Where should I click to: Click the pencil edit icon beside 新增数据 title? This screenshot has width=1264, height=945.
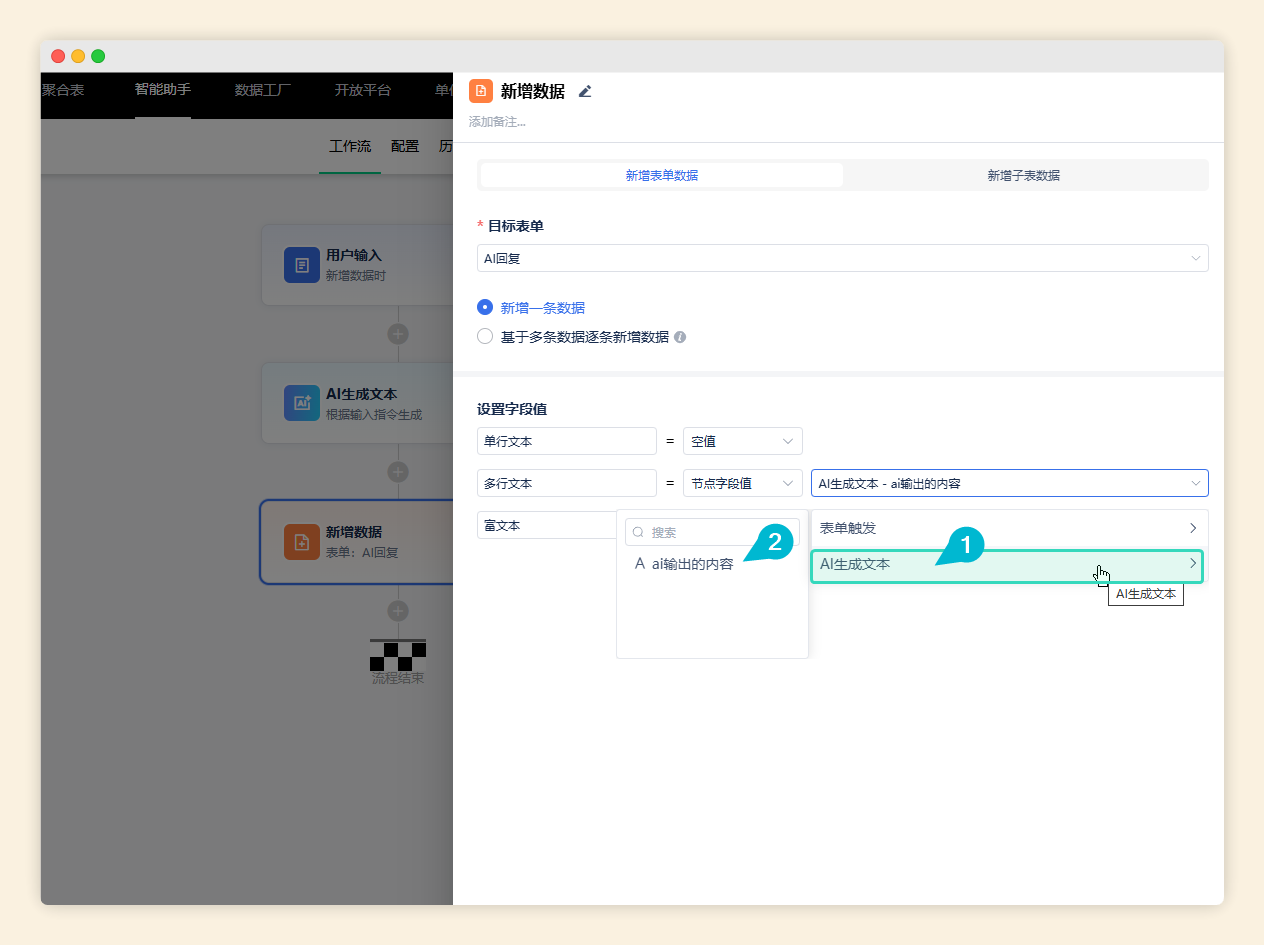(x=585, y=92)
